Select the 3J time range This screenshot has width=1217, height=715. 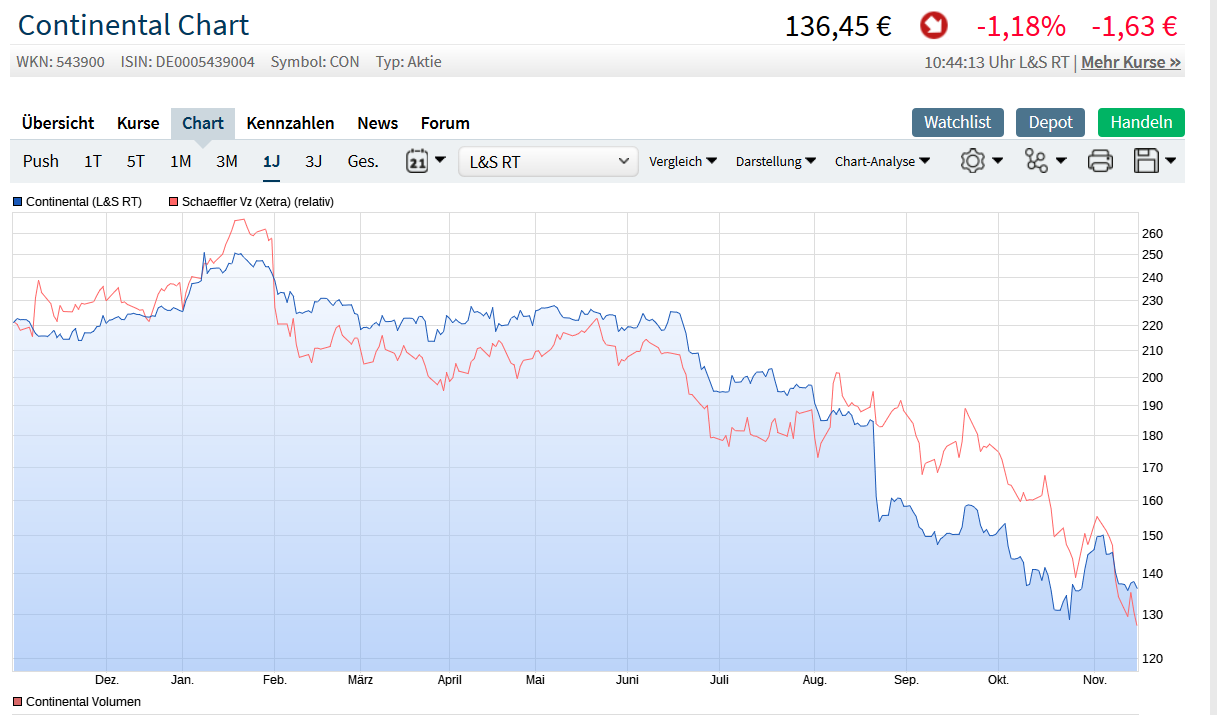pos(314,161)
